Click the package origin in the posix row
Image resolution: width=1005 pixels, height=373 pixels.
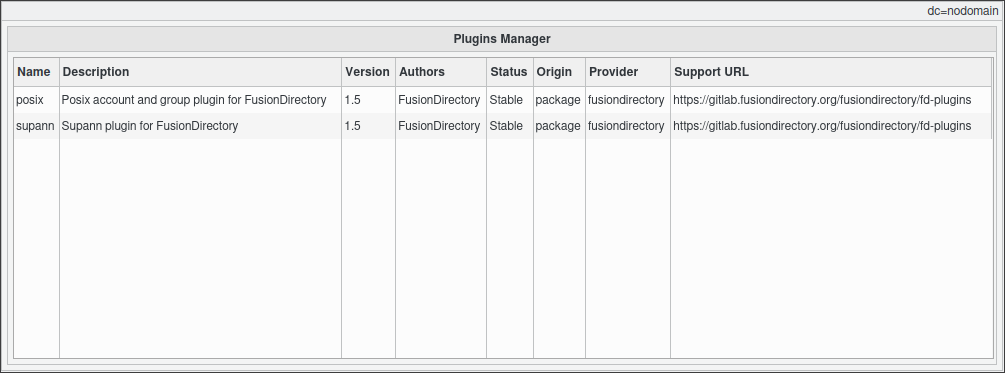(559, 100)
